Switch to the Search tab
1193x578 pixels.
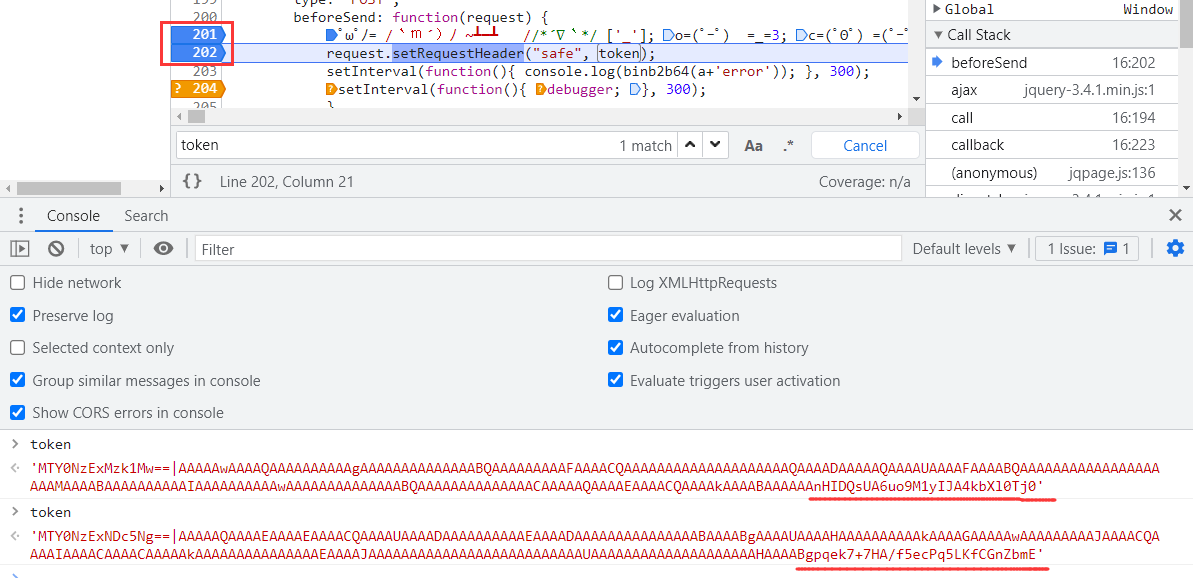coord(146,216)
